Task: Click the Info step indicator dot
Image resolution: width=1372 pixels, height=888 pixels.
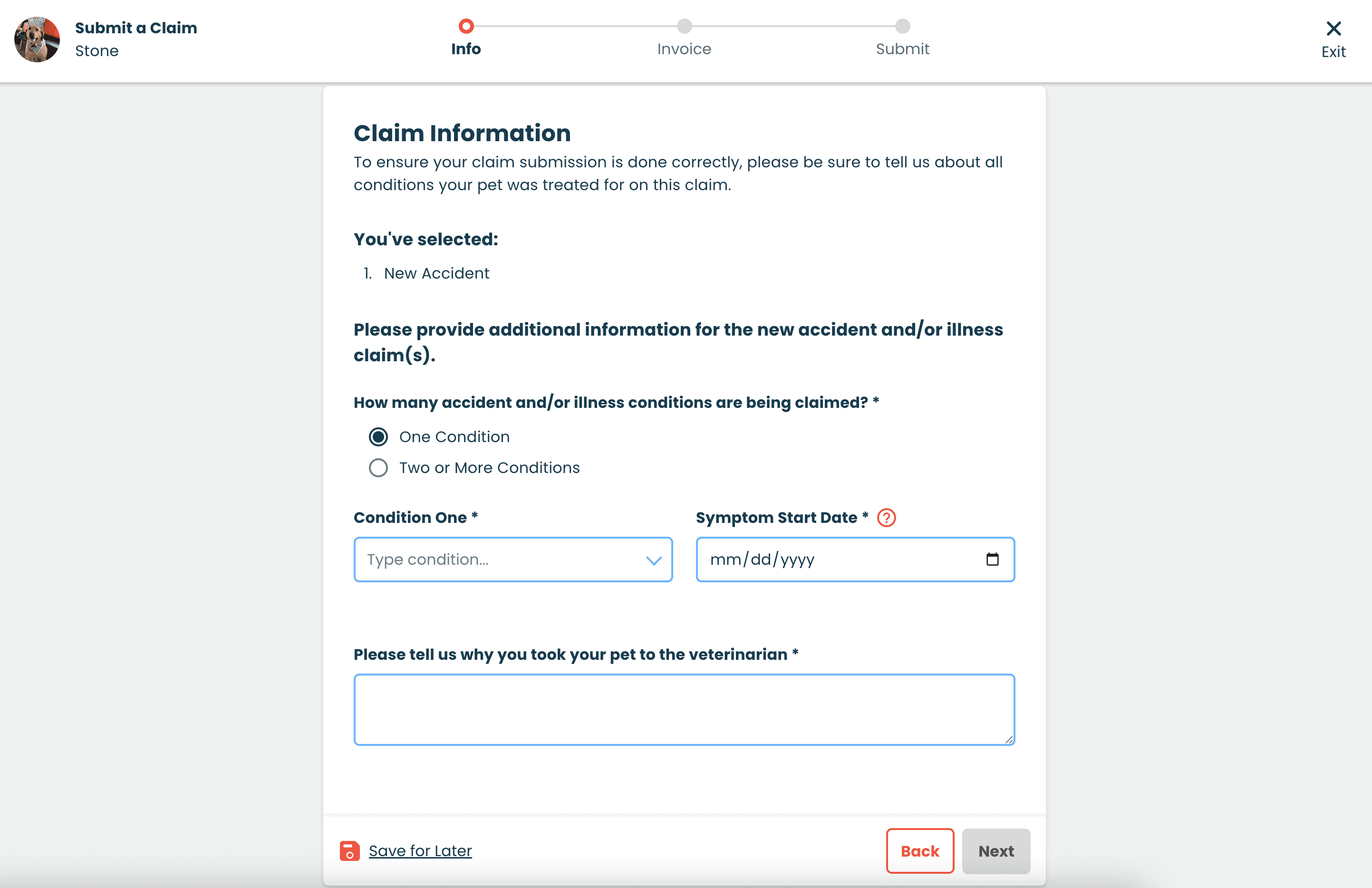Action: tap(466, 26)
